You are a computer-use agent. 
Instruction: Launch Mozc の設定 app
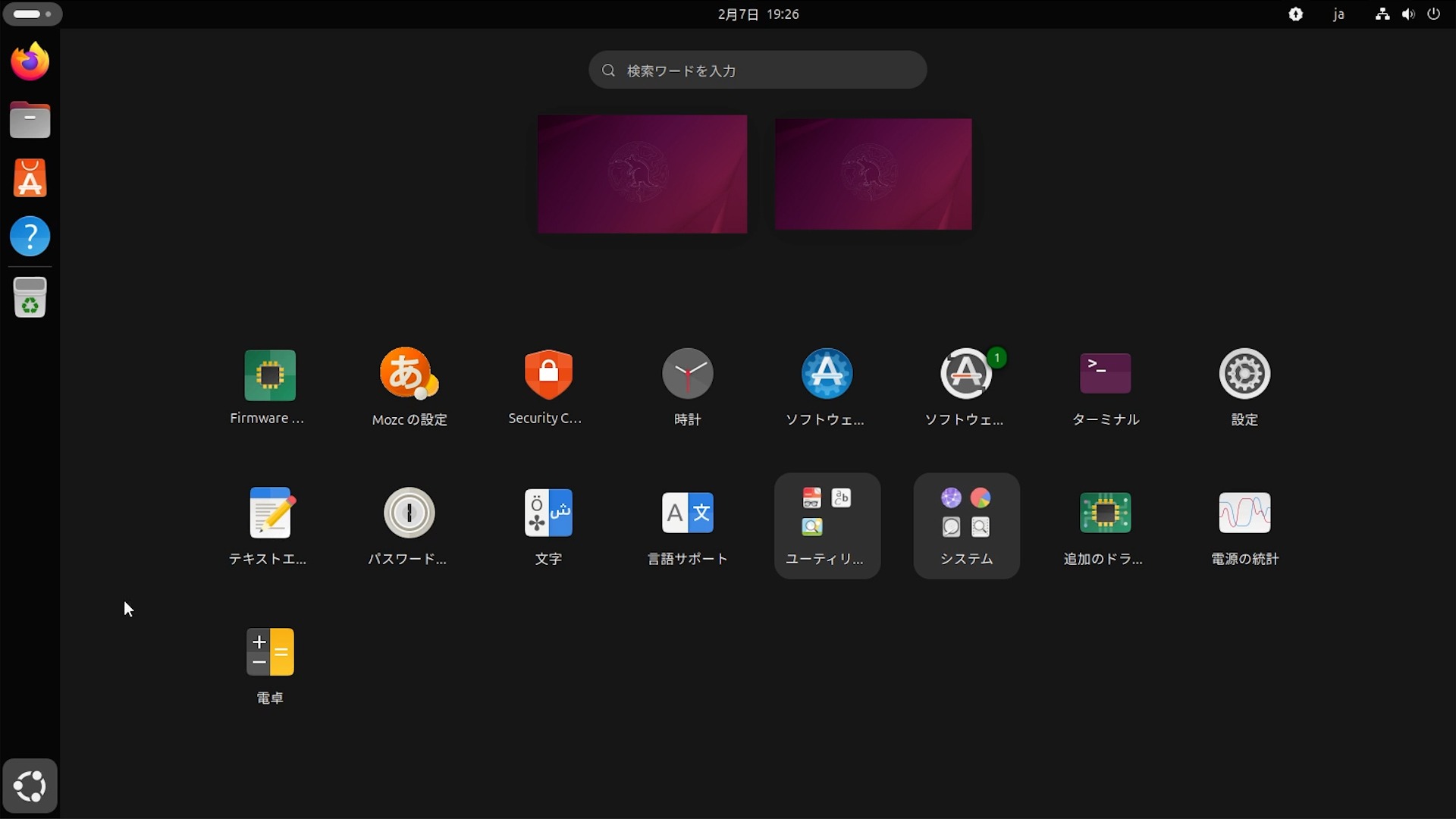click(409, 375)
